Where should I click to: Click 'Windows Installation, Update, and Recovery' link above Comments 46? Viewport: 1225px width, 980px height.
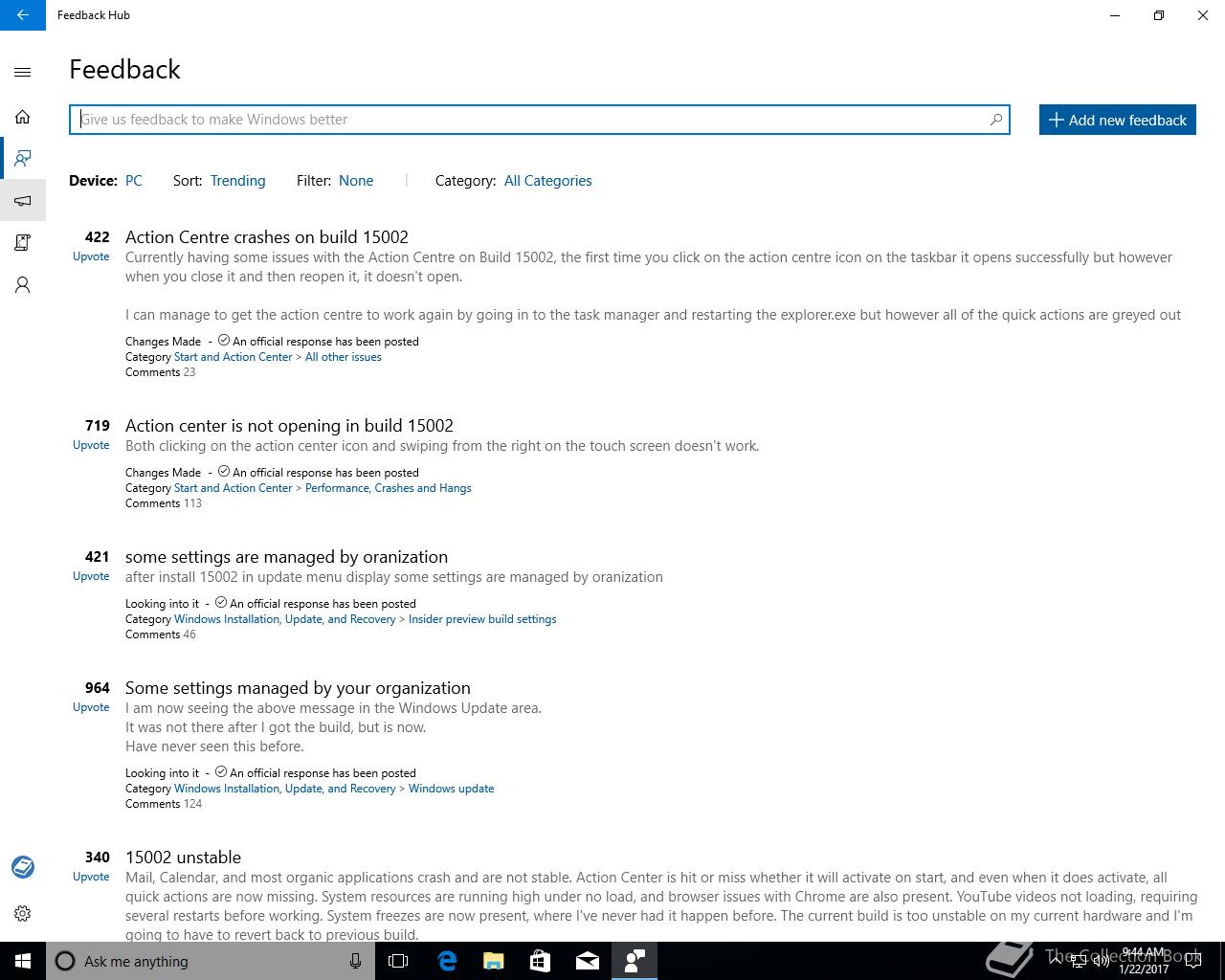[284, 619]
